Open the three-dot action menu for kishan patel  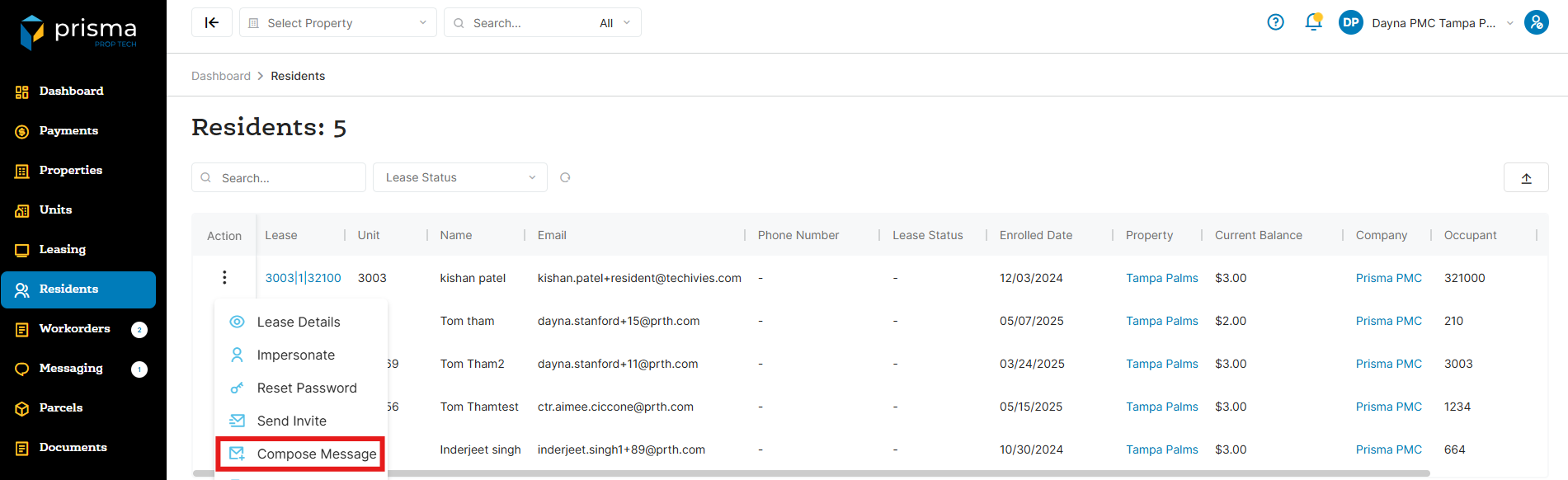[224, 278]
